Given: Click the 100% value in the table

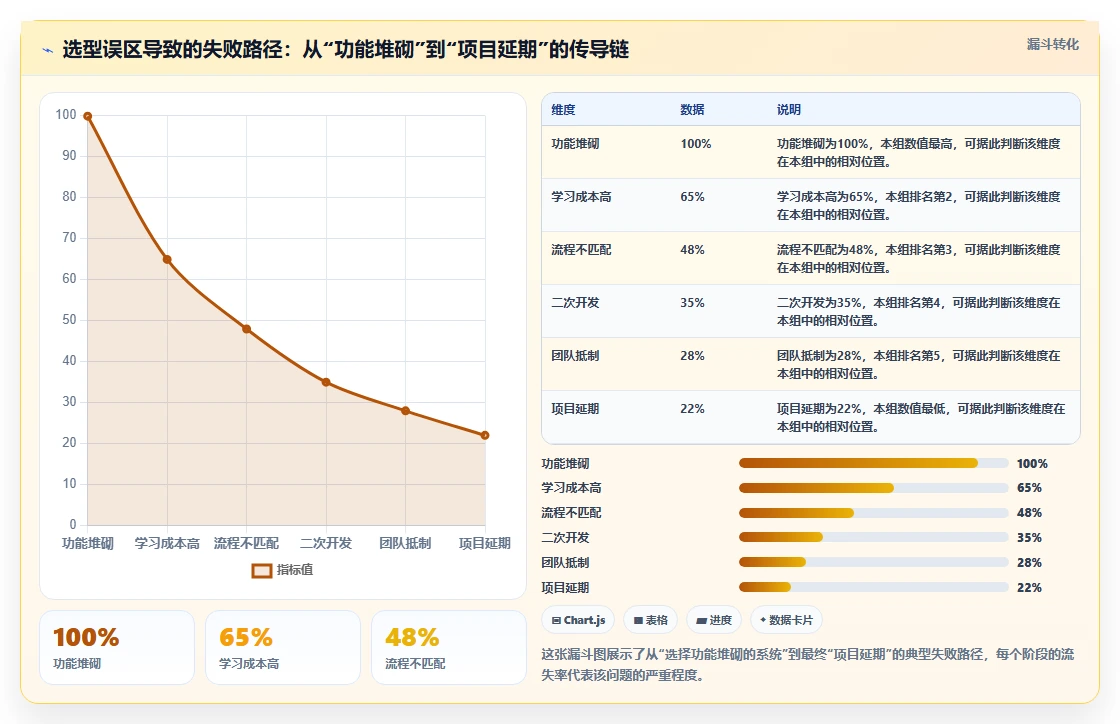Looking at the screenshot, I should pyautogui.click(x=696, y=144).
